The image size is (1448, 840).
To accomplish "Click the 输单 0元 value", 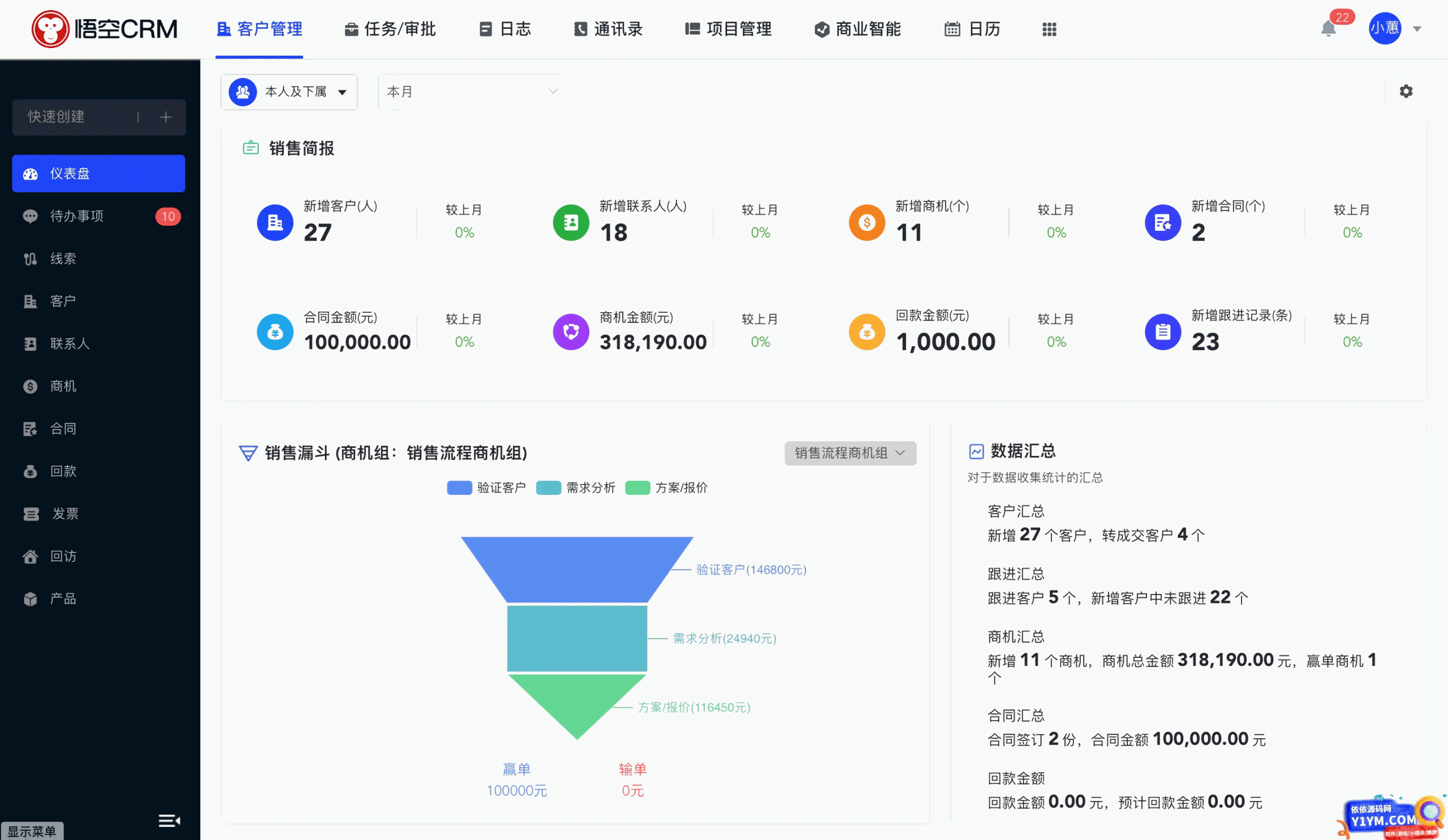I will click(x=632, y=791).
